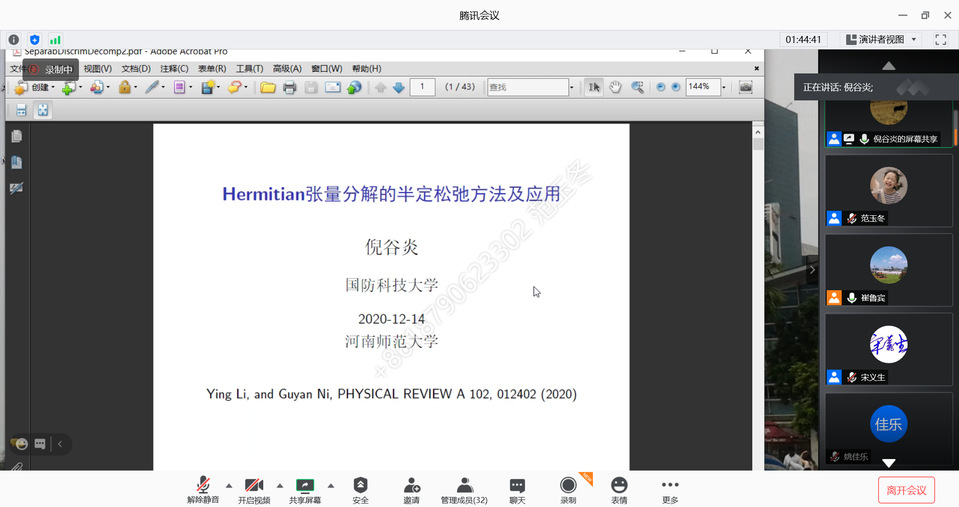Expand the 演讲者视图 view dropdown
The width and height of the screenshot is (959, 507).
[880, 39]
